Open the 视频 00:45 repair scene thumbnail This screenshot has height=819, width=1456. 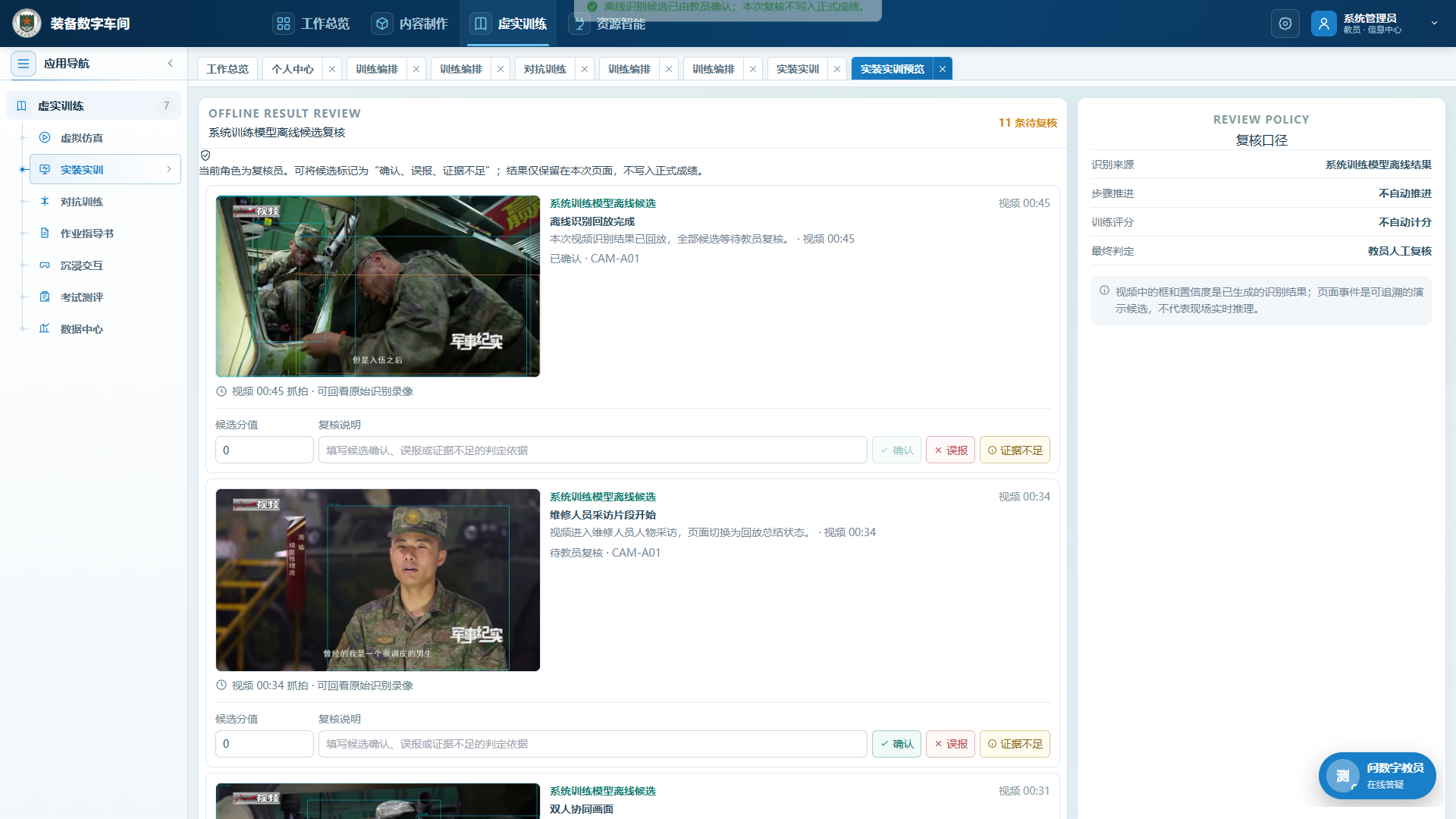coord(378,286)
